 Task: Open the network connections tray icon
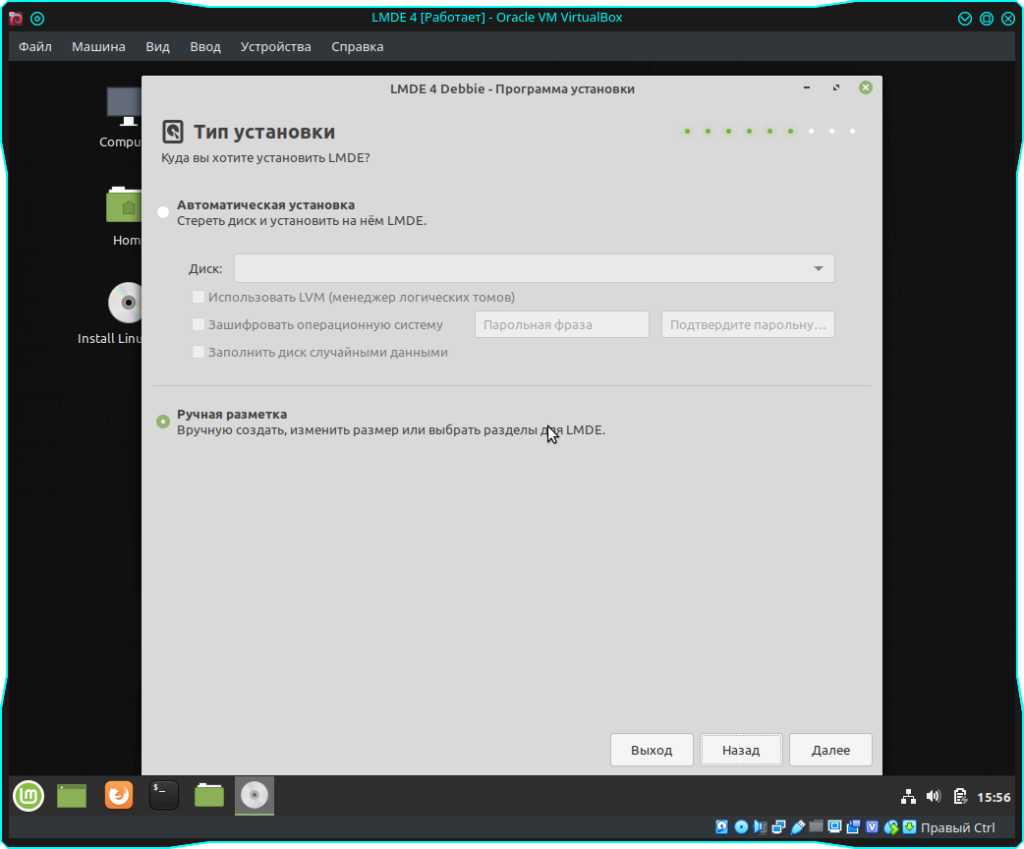pos(908,797)
